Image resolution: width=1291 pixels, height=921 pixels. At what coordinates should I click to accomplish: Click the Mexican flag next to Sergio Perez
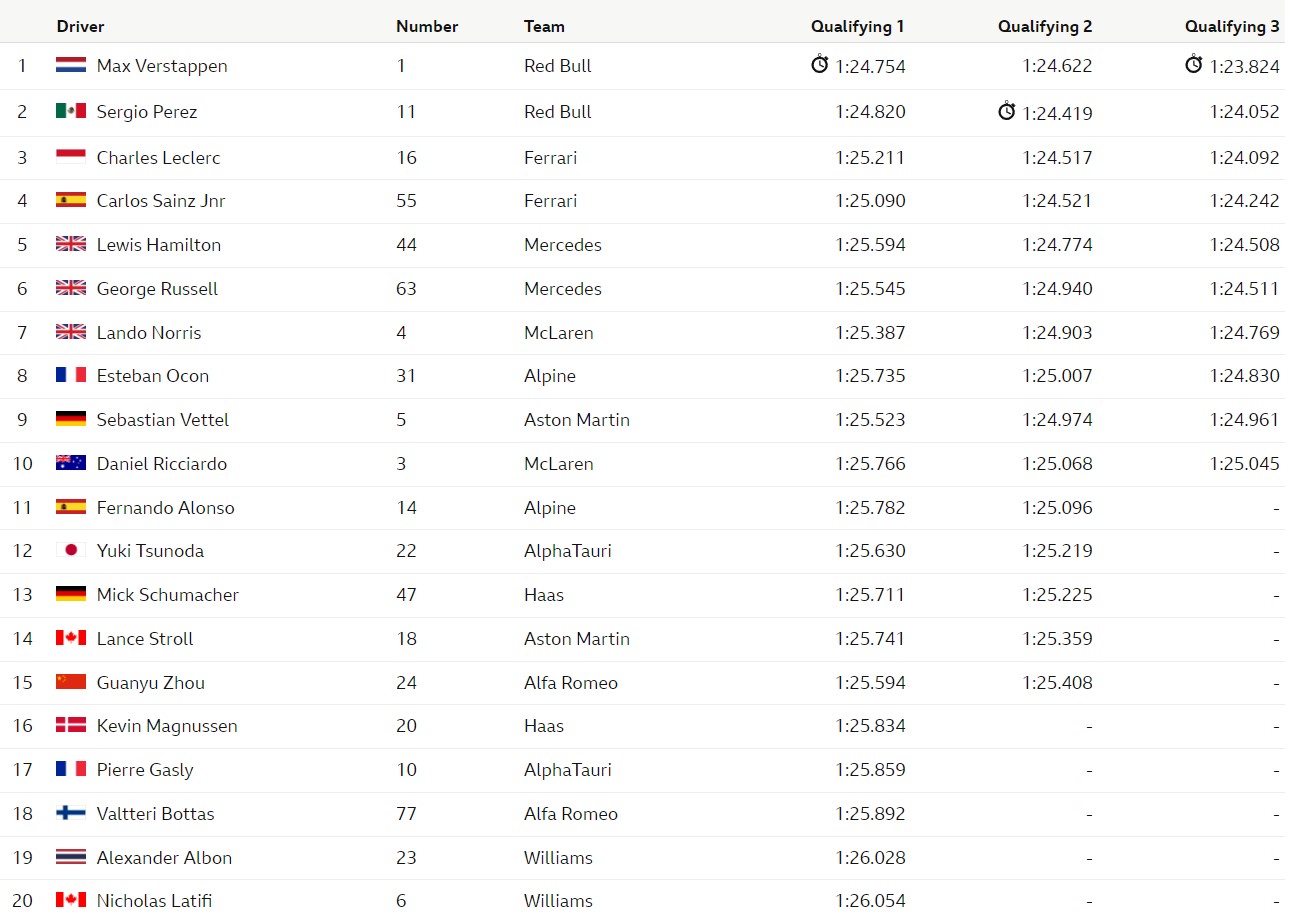pos(71,111)
